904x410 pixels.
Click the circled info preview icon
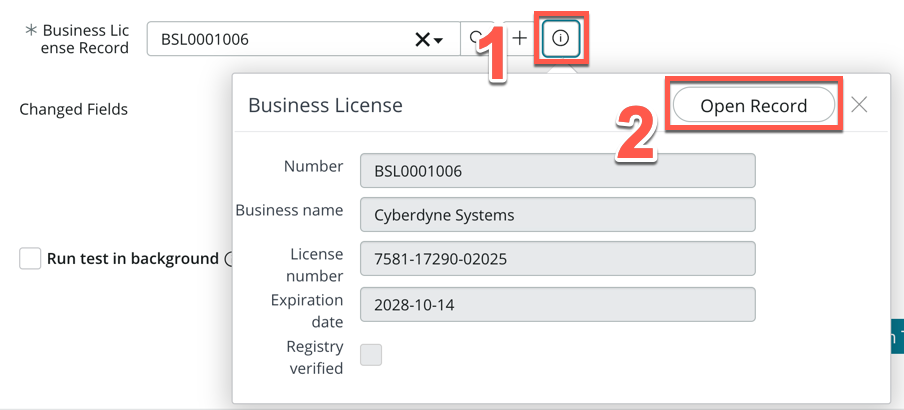pyautogui.click(x=560, y=39)
